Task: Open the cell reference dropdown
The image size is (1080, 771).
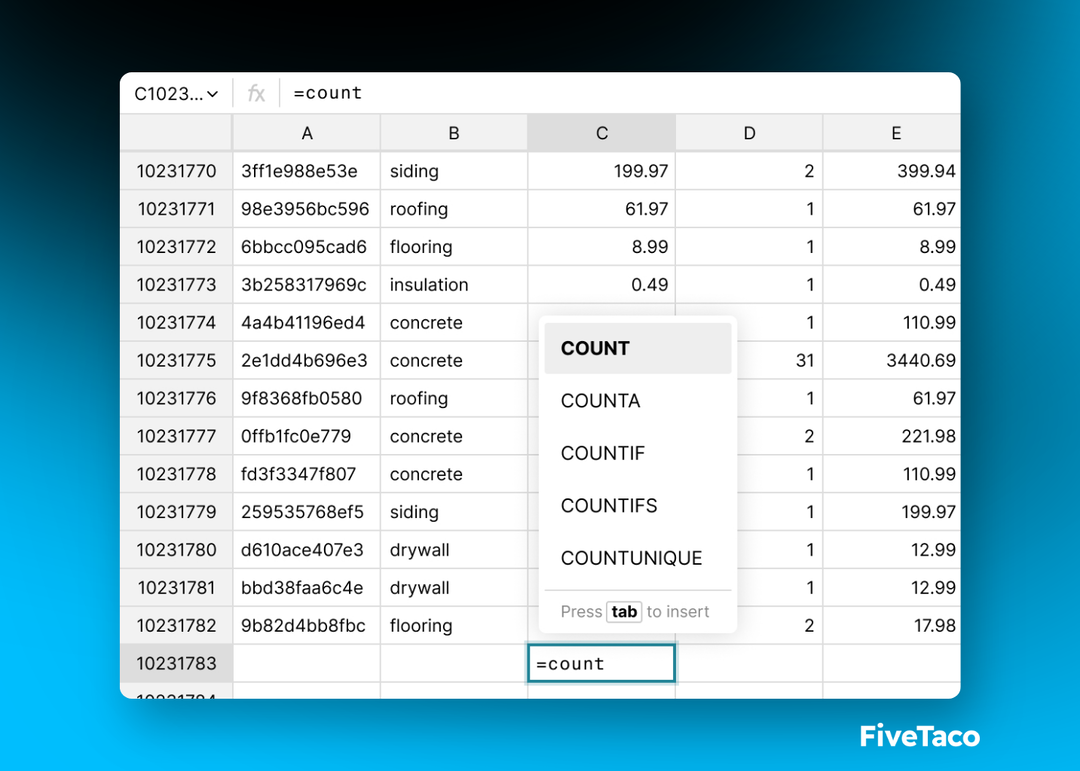Action: (176, 94)
